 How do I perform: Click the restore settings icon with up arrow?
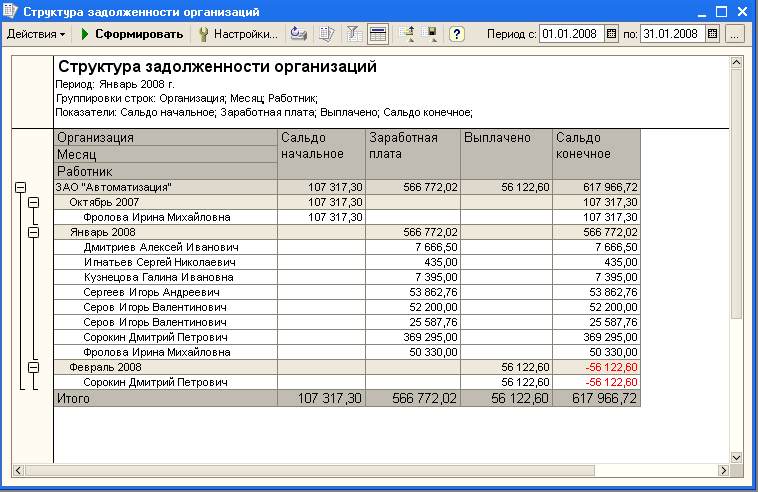pos(406,34)
